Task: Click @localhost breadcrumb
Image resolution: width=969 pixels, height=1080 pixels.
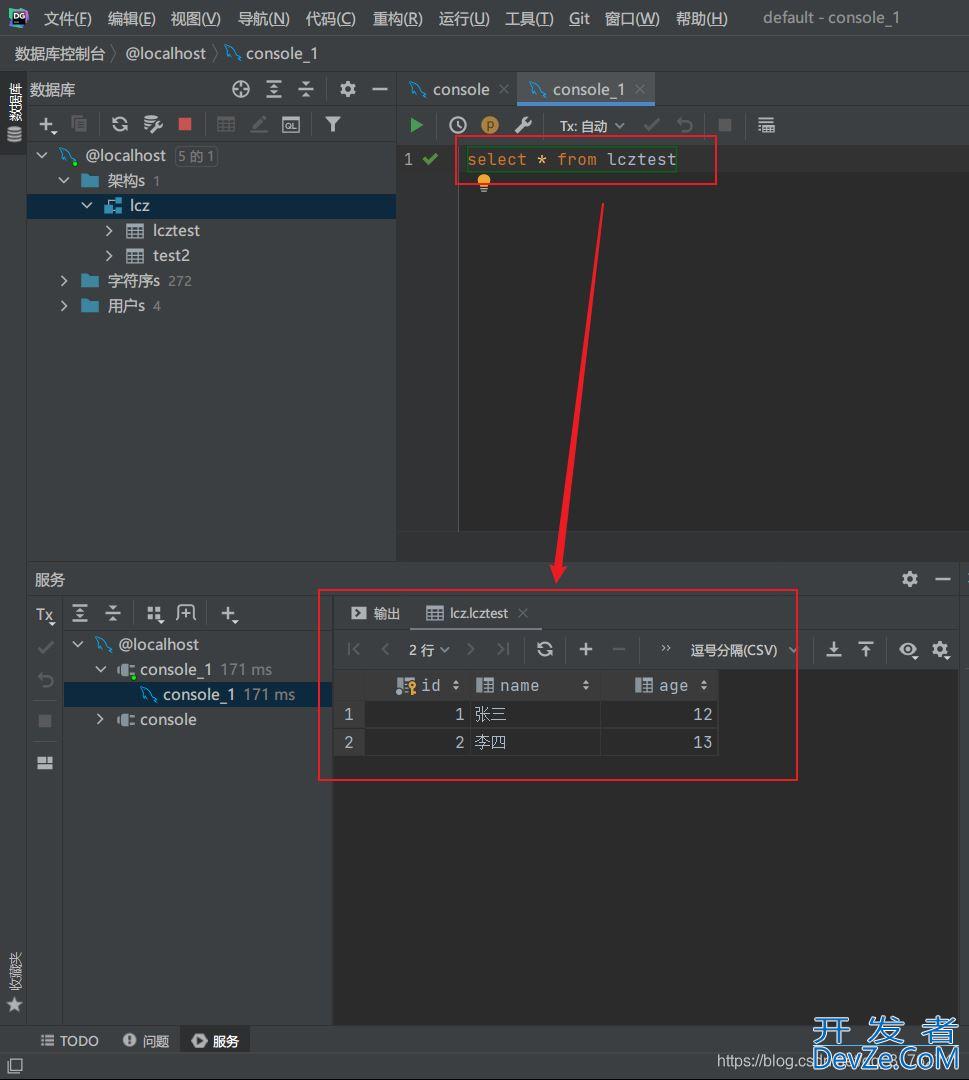Action: [165, 54]
